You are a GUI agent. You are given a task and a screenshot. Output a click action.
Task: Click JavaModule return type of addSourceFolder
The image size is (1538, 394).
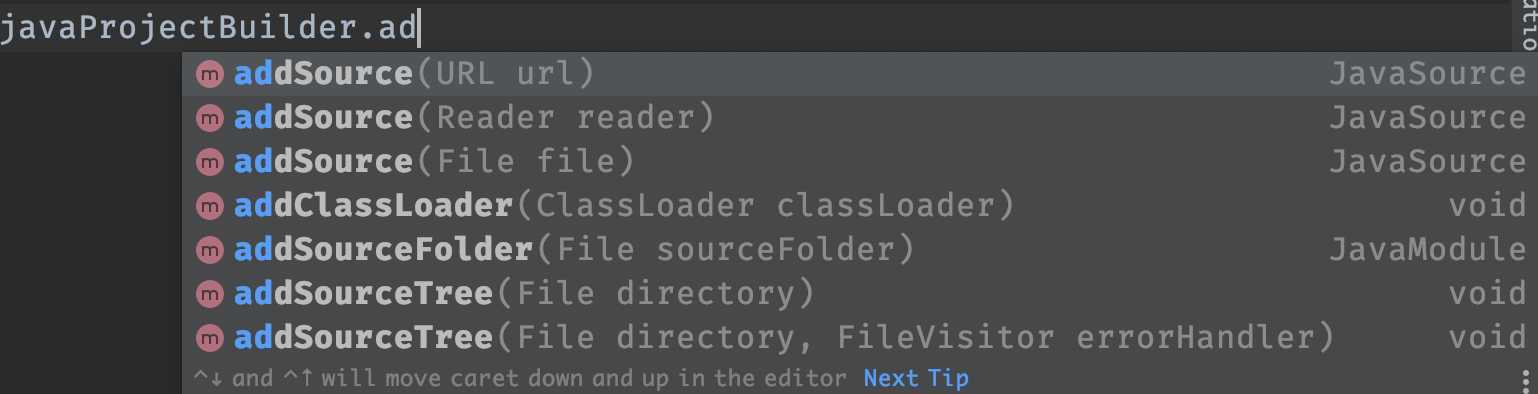pyautogui.click(x=1427, y=250)
